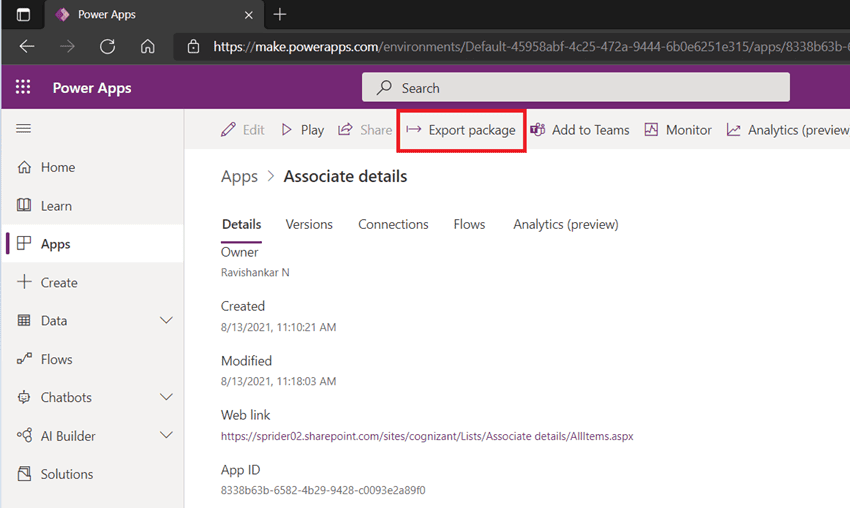Collapse the left navigation hamburger menu
Viewport: 850px width, 508px height.
[24, 129]
